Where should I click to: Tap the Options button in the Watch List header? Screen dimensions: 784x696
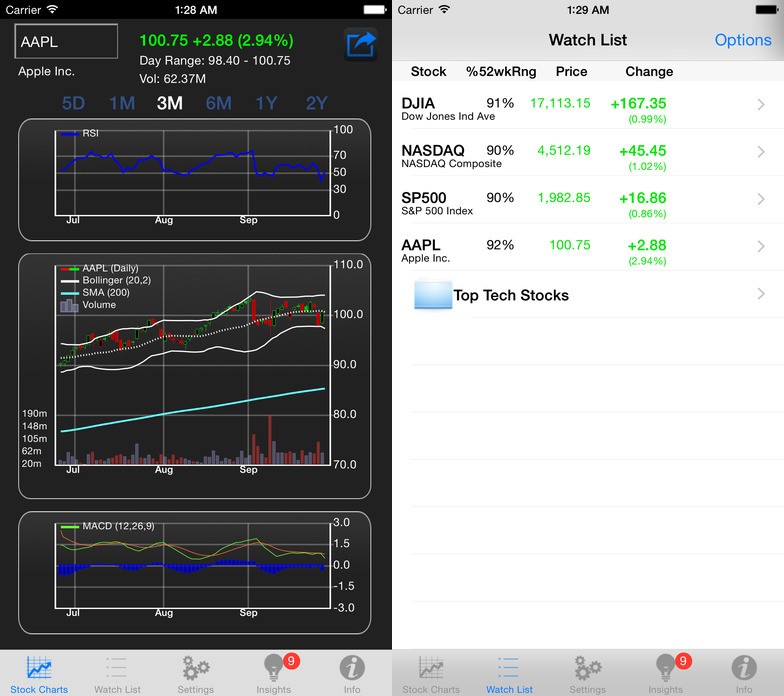[742, 40]
